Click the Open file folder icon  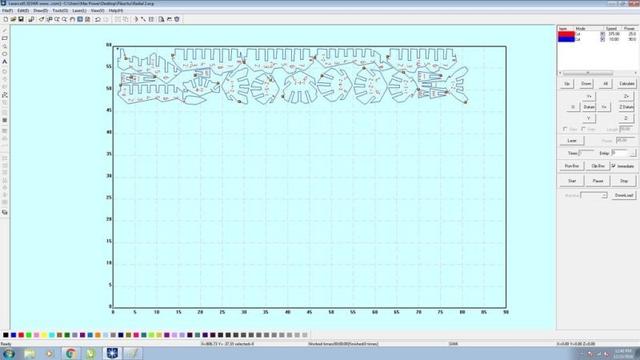(13, 19)
